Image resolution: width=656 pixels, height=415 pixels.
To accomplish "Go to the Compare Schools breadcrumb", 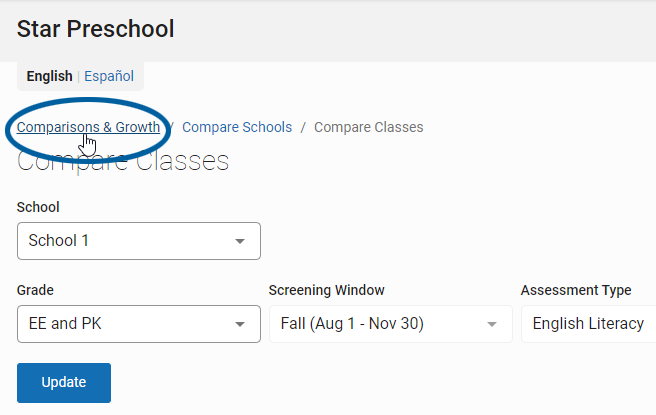I will 237,127.
